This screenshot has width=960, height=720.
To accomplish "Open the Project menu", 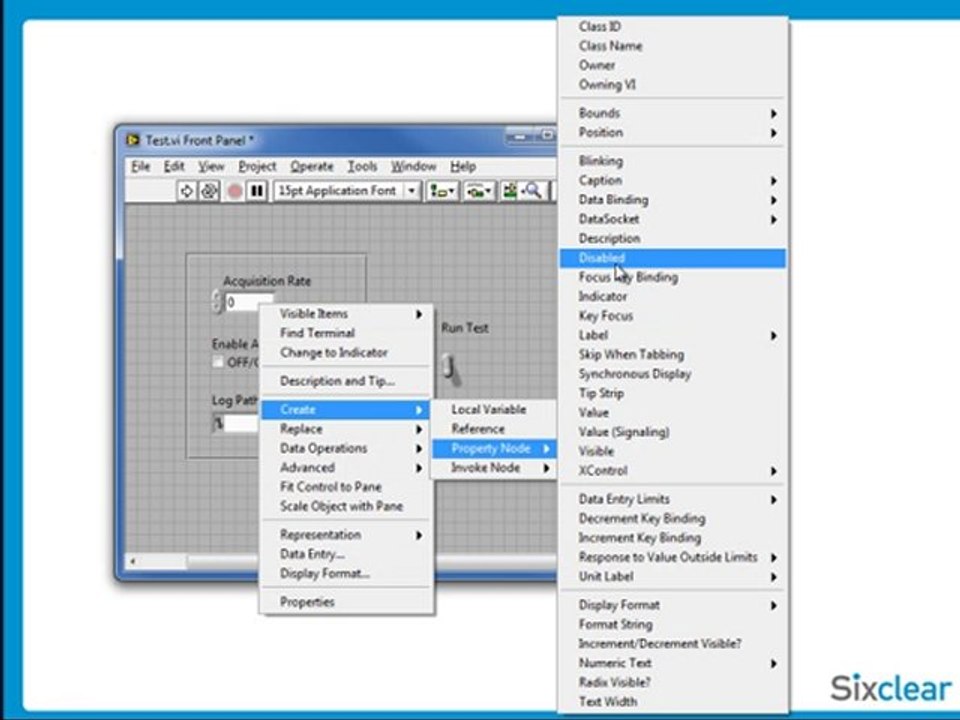I will click(257, 167).
